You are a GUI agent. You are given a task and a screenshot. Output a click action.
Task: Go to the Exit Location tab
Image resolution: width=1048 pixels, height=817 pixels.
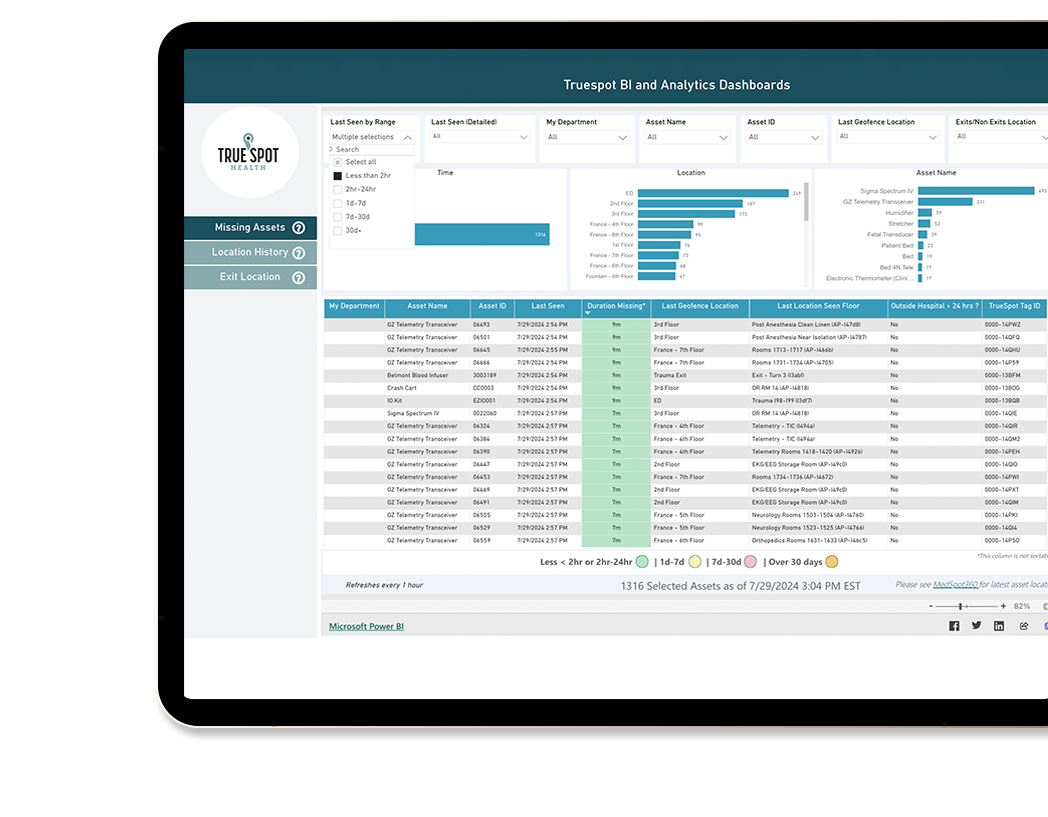[250, 277]
